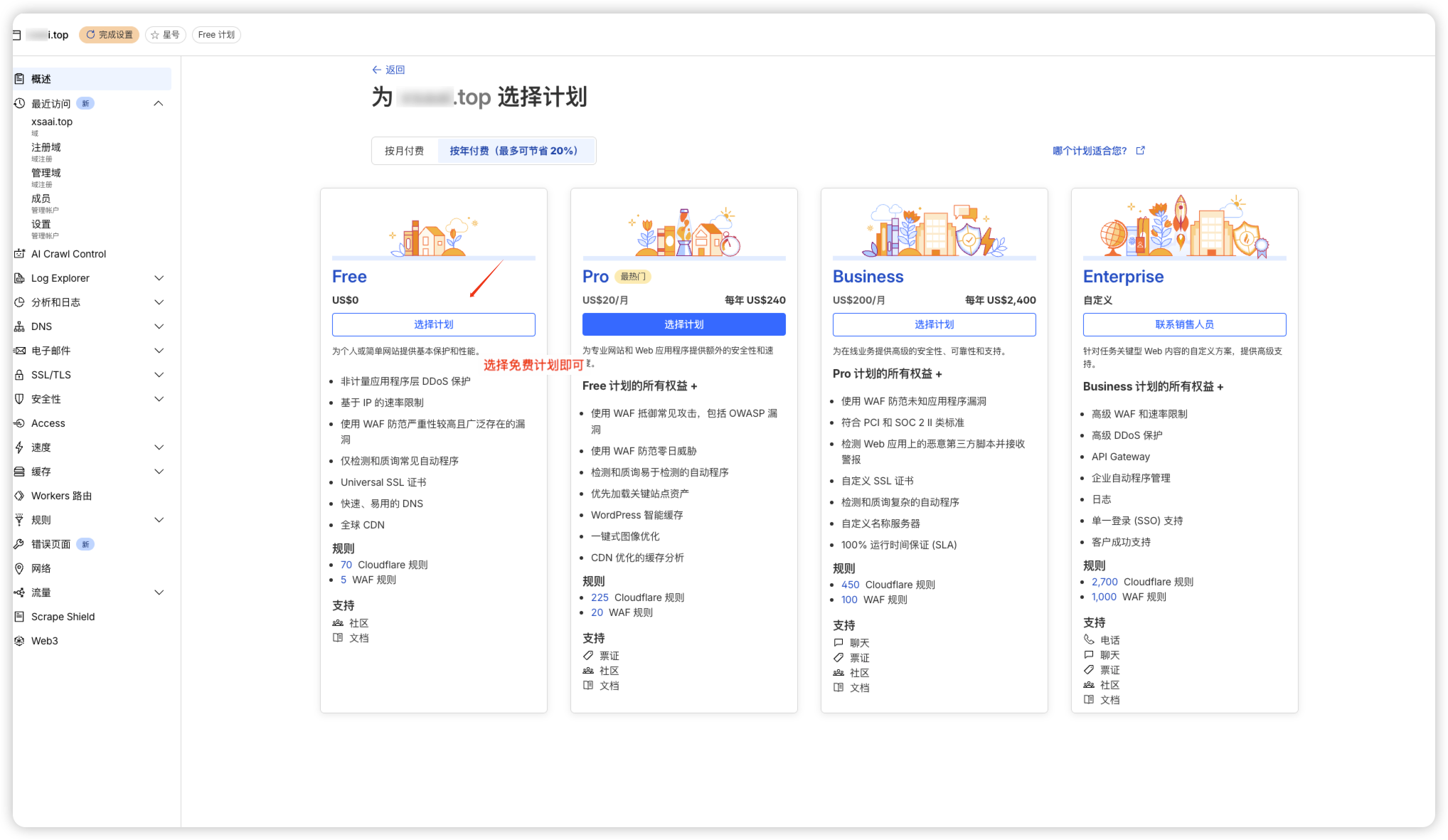Image resolution: width=1448 pixels, height=840 pixels.
Task: Click the 返回 back link
Action: (388, 70)
